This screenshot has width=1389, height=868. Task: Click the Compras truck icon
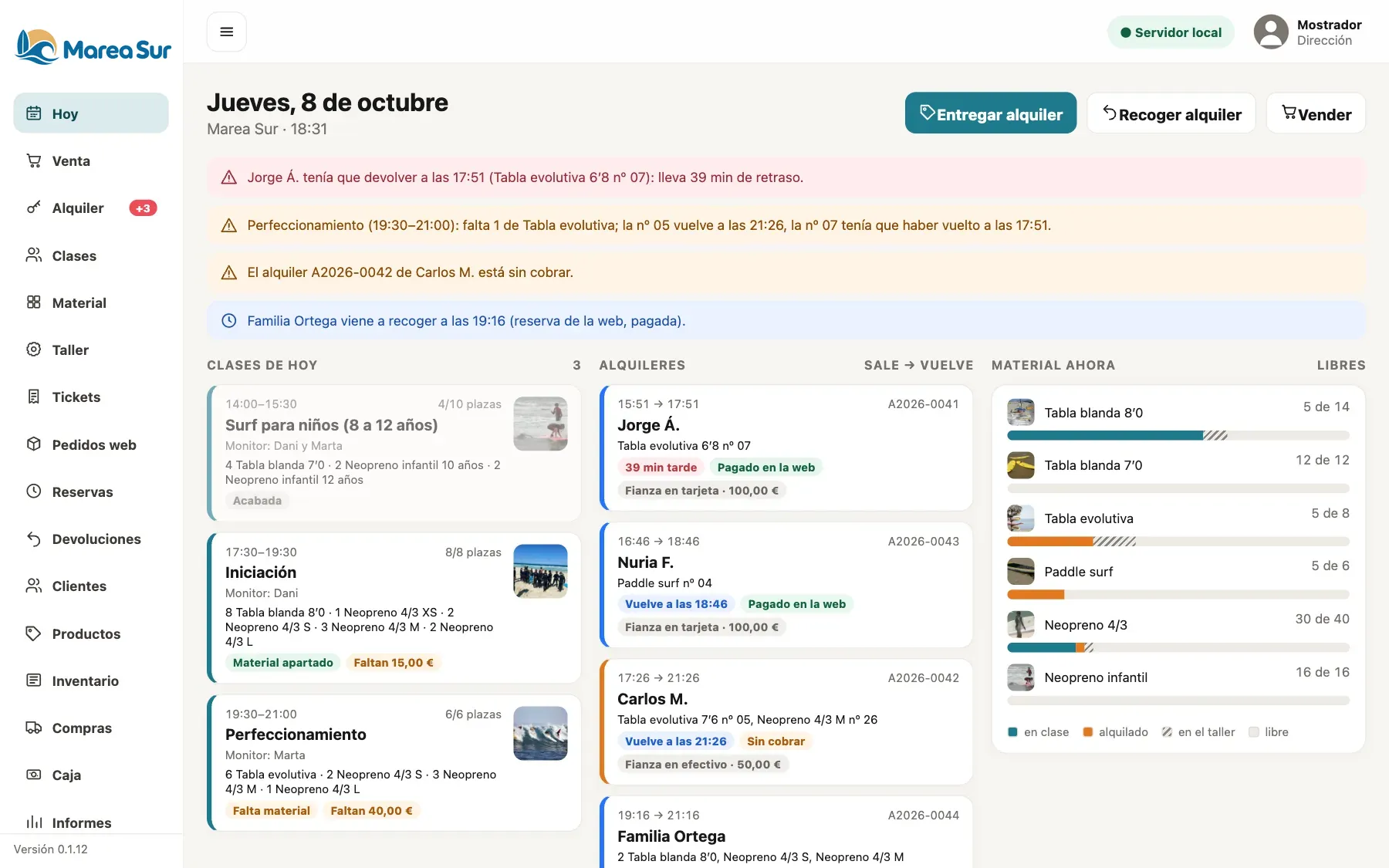(34, 728)
